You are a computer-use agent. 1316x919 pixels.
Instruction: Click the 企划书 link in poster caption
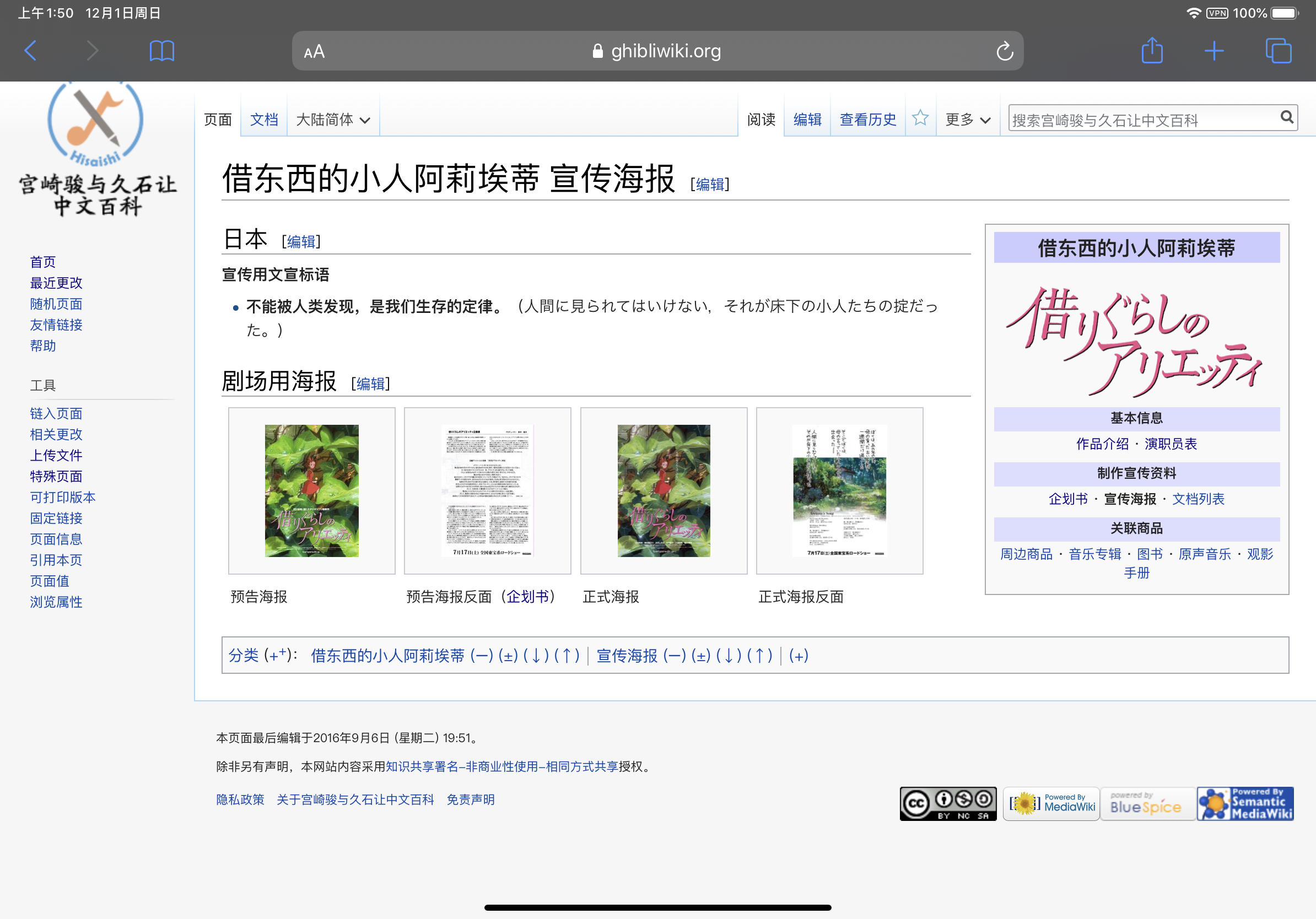(x=527, y=597)
